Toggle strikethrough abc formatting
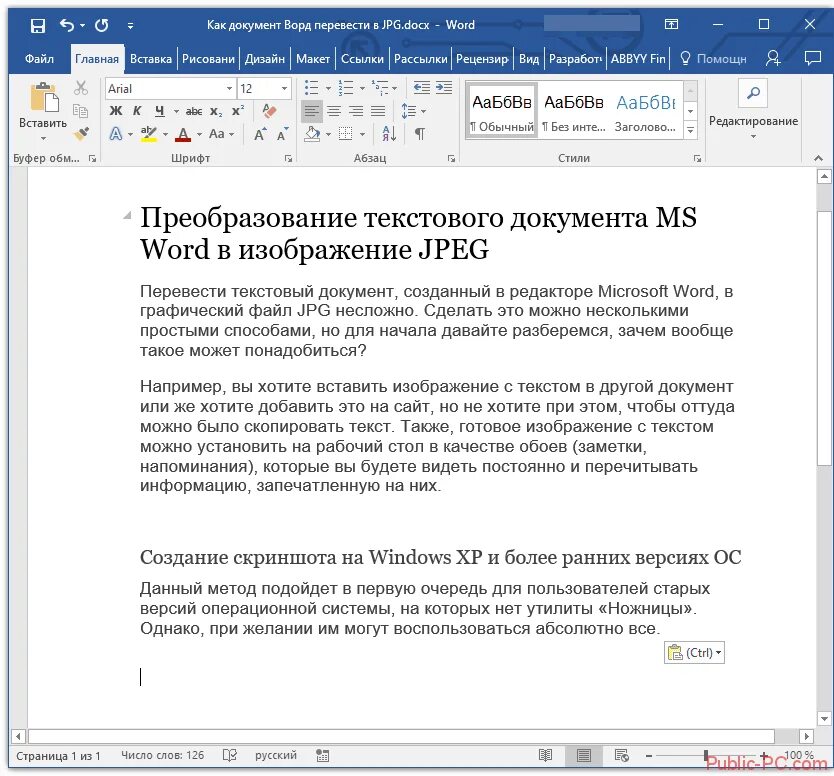834x776 pixels. point(194,111)
